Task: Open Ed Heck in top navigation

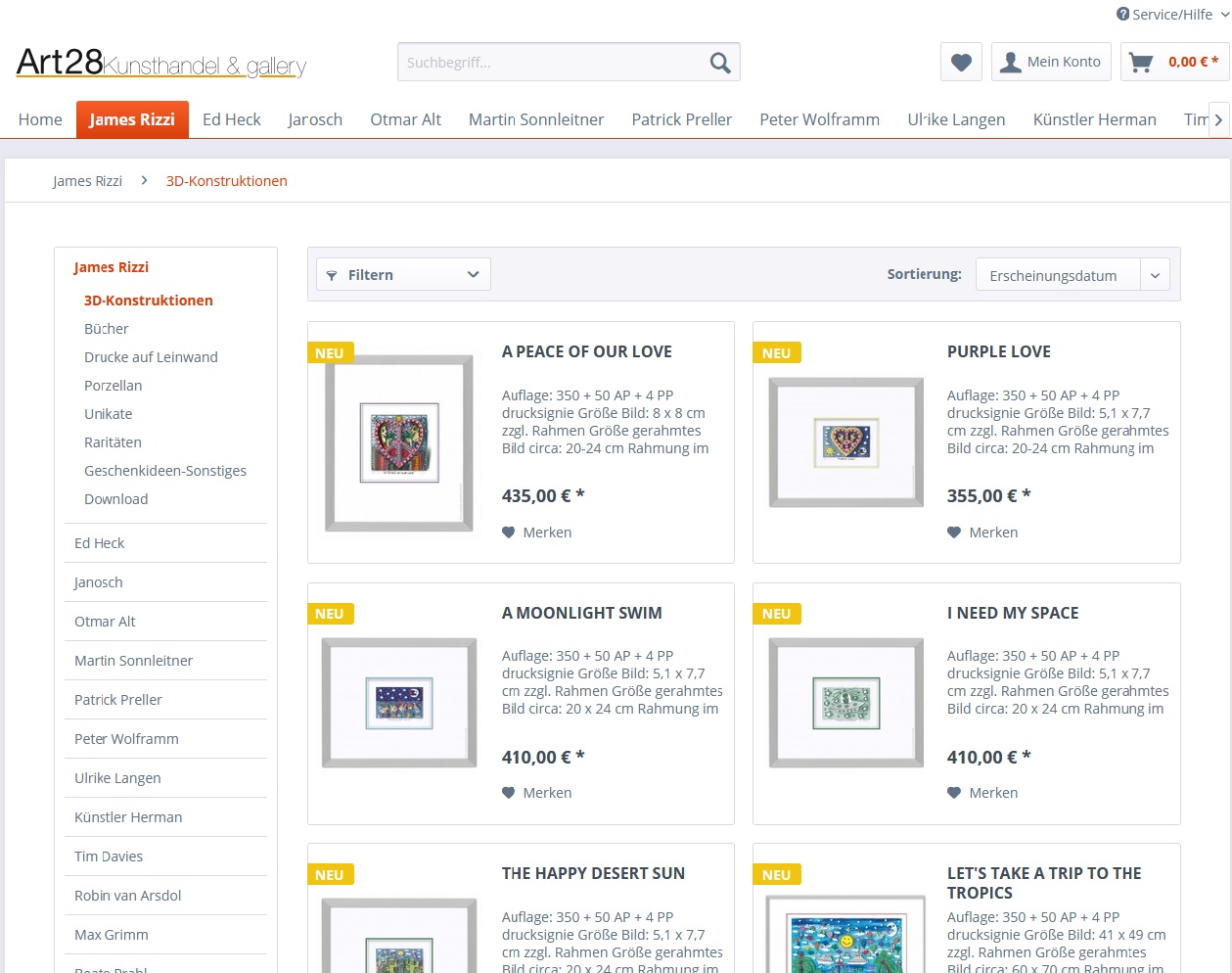Action: (232, 119)
